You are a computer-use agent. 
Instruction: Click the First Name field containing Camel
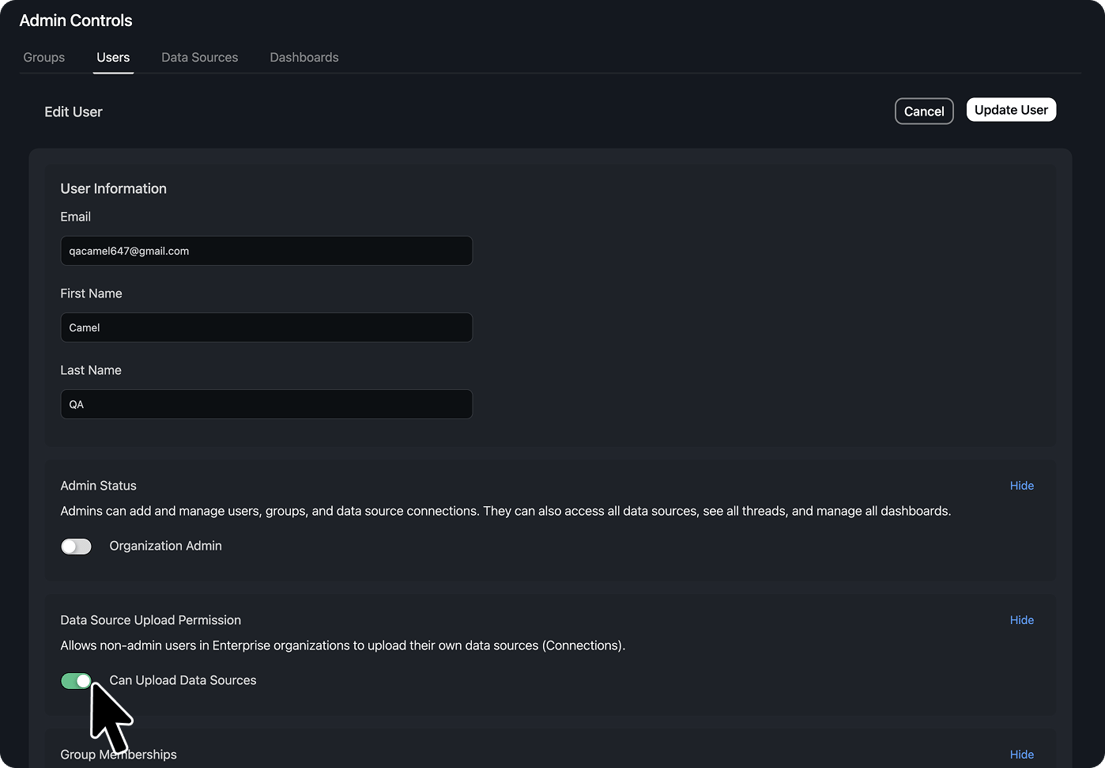(266, 328)
